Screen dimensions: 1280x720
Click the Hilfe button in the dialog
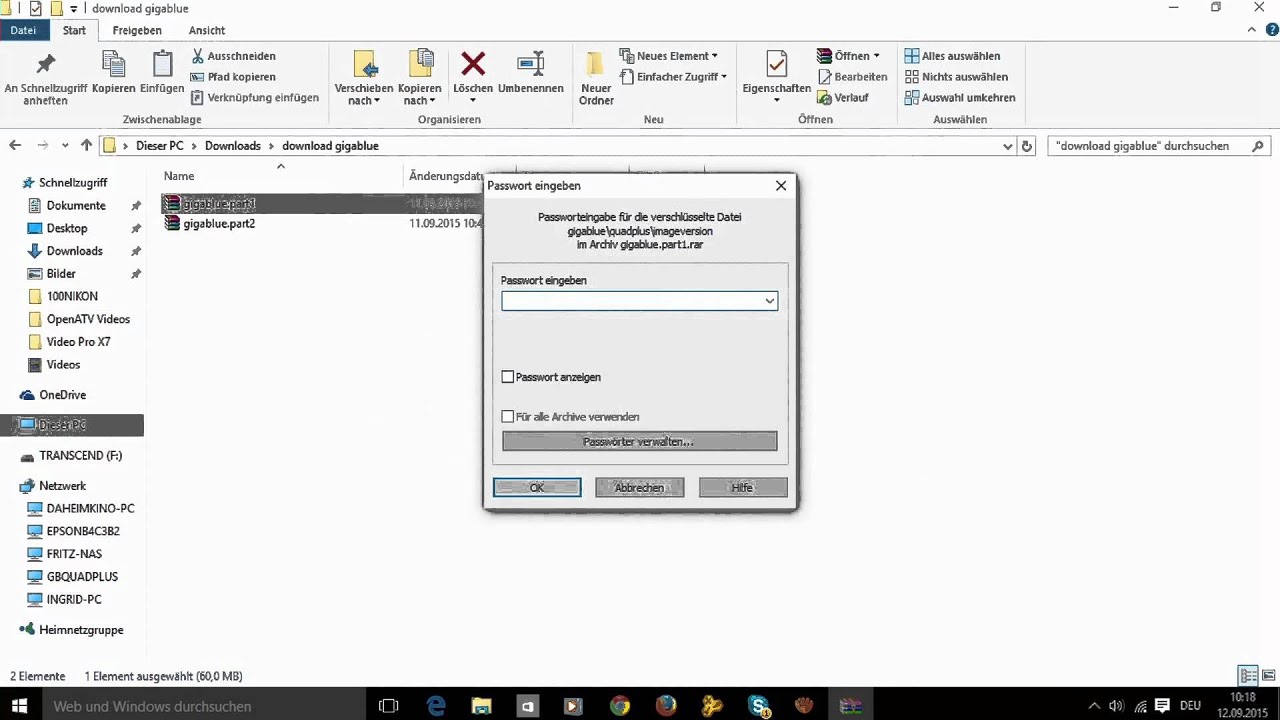click(x=743, y=488)
